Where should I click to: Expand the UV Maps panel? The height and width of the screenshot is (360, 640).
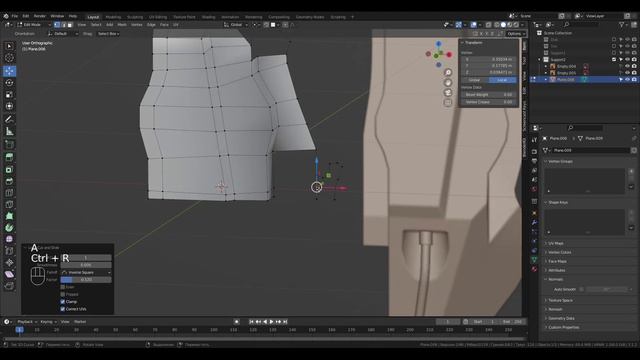(556, 243)
